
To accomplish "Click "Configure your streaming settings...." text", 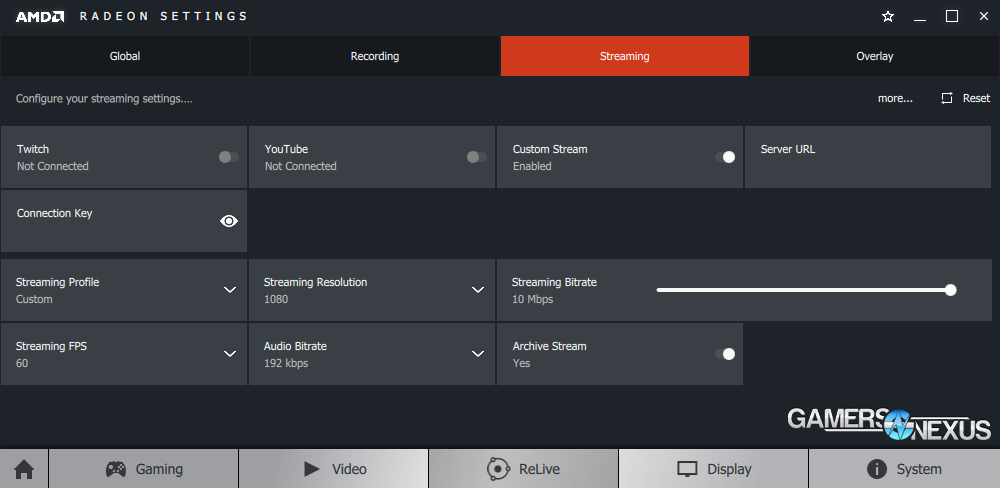I will [x=104, y=99].
